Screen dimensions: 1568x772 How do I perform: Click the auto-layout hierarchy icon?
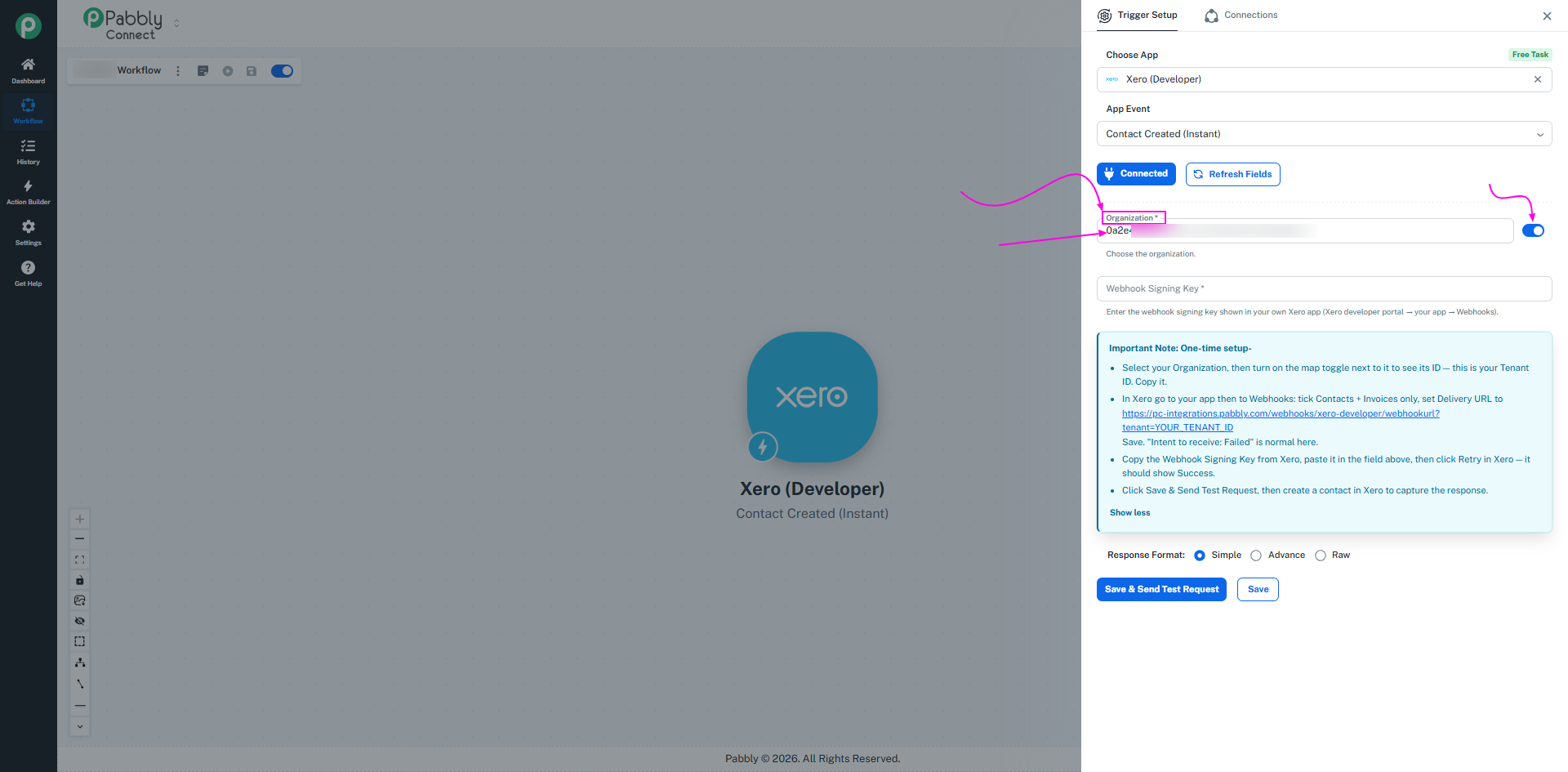coord(80,663)
